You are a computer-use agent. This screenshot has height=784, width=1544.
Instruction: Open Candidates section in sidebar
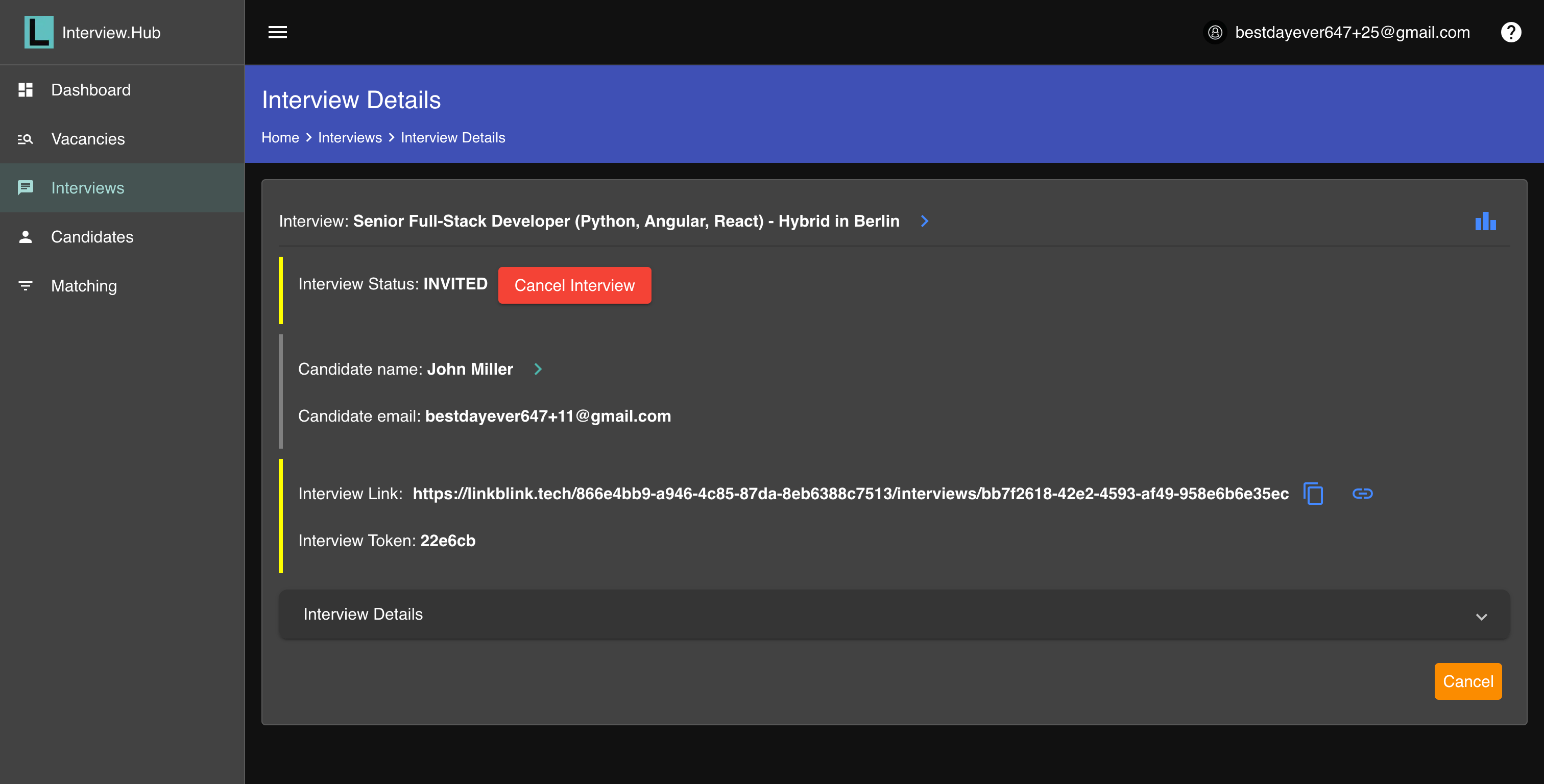(x=92, y=237)
